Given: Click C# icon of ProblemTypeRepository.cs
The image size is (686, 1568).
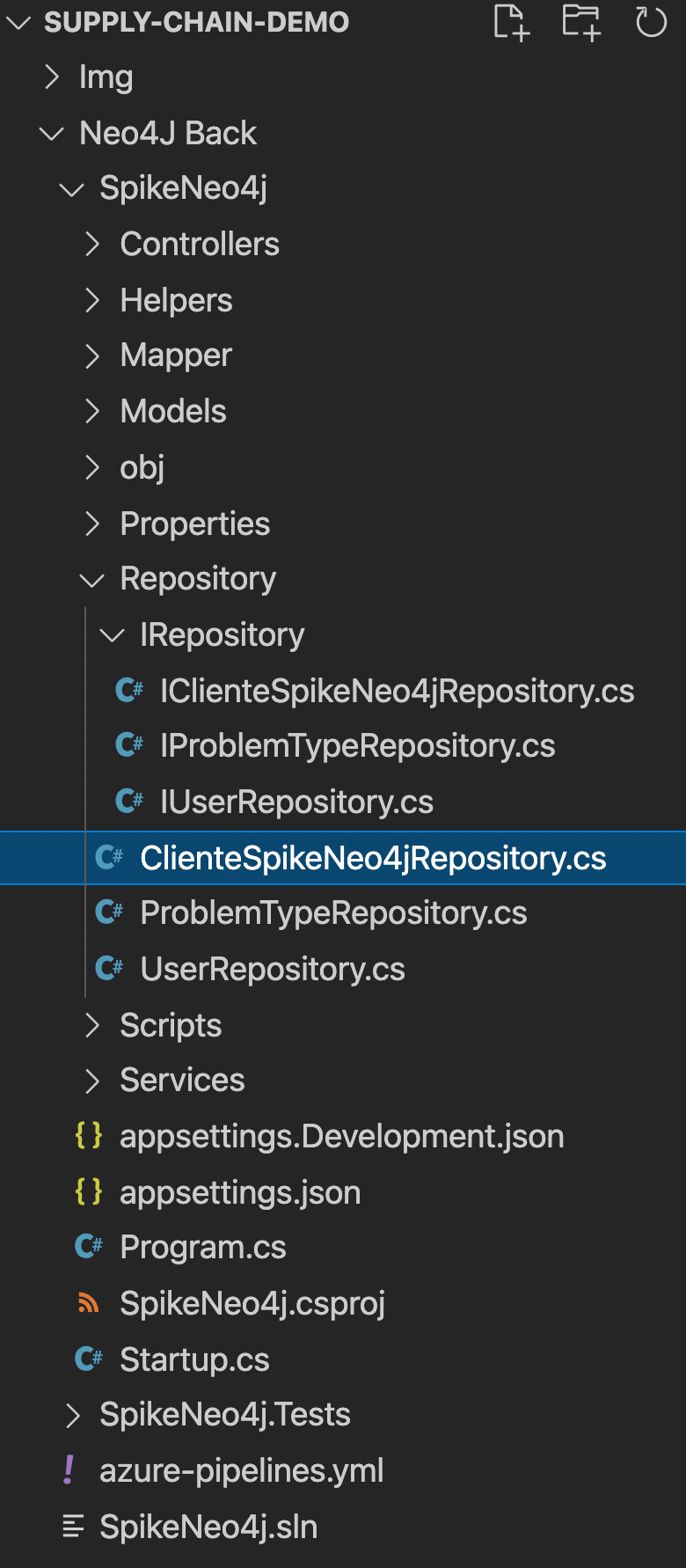Looking at the screenshot, I should click(109, 913).
